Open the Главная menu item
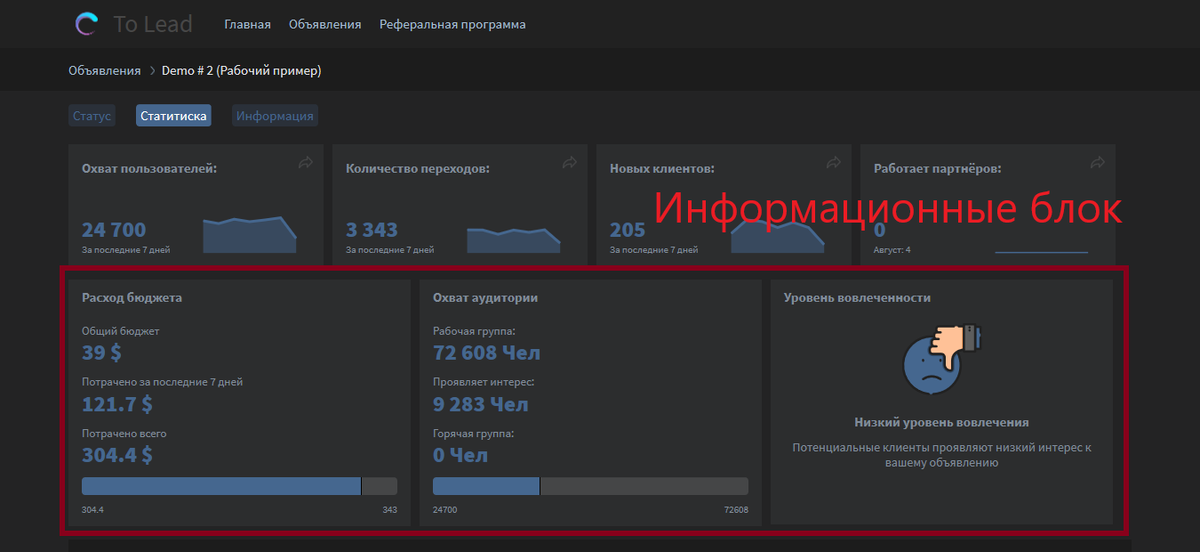The height and width of the screenshot is (552, 1200). pos(247,24)
